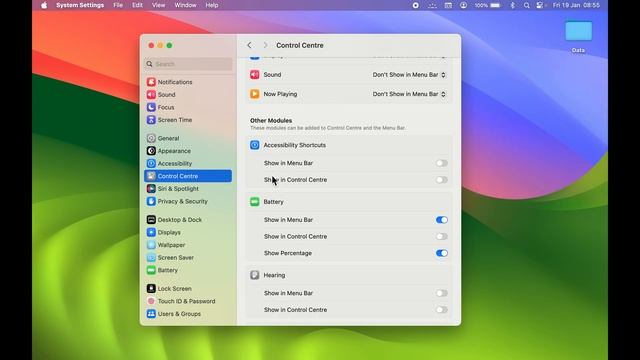640x360 pixels.
Task: Click the settings Search field
Action: click(x=188, y=64)
